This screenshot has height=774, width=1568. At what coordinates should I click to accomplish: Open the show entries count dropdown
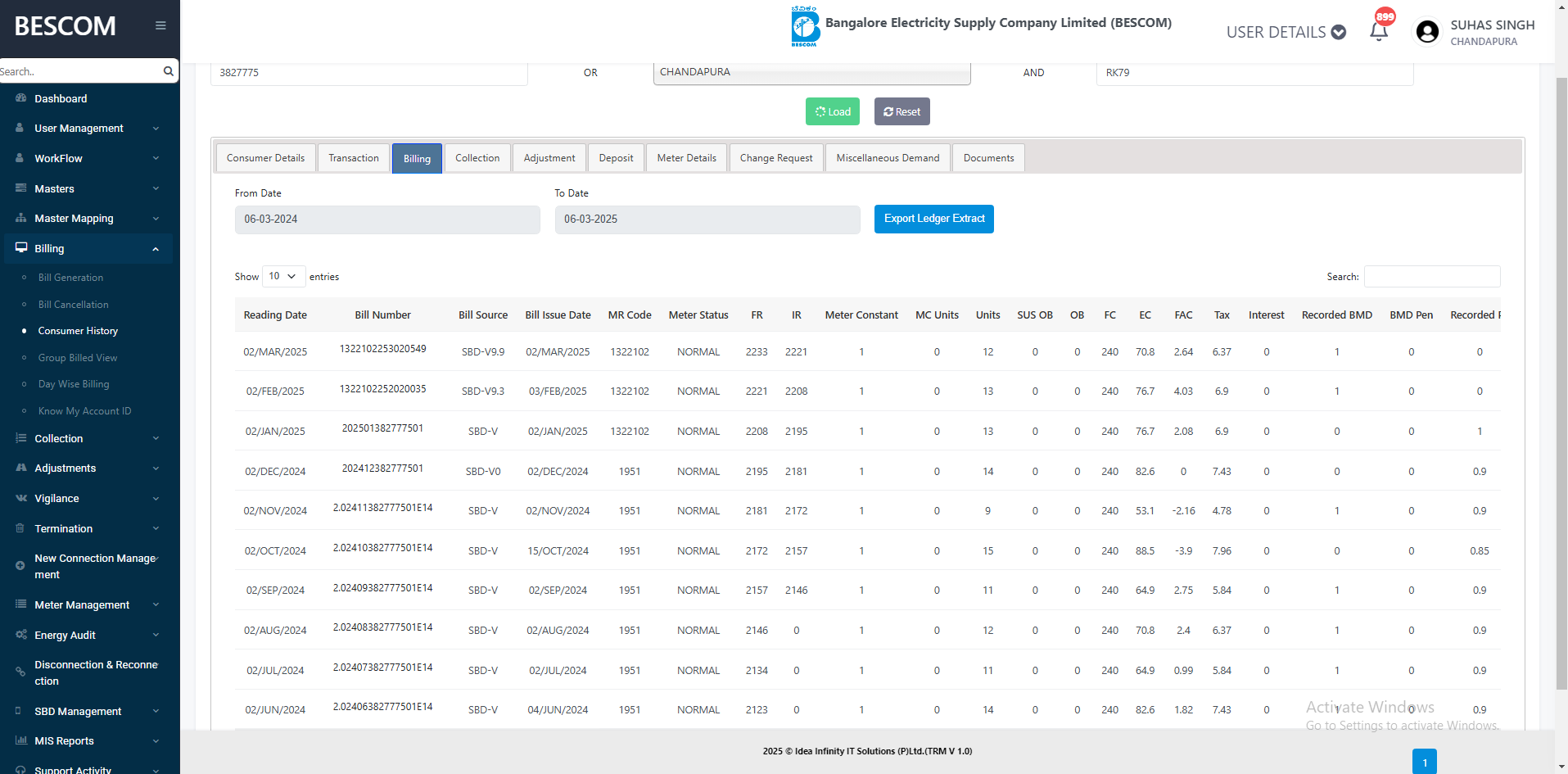283,276
